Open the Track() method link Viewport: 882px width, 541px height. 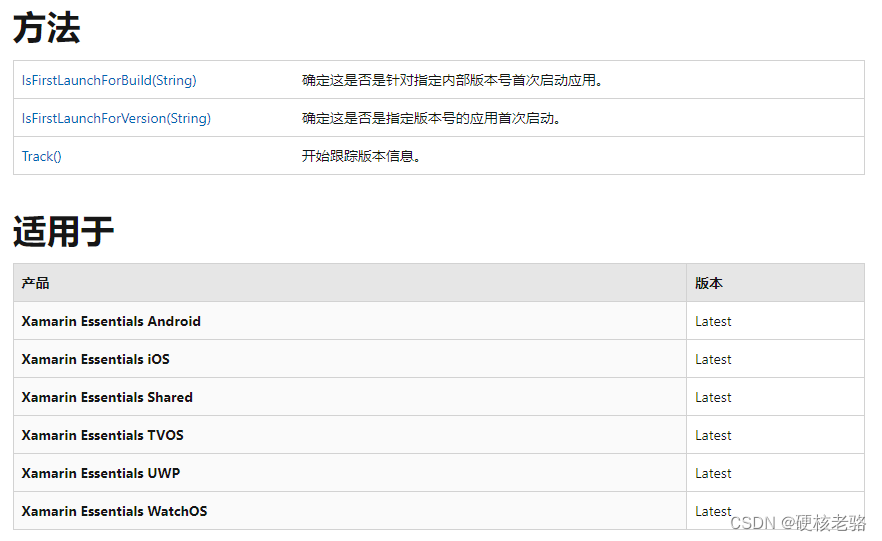pyautogui.click(x=42, y=156)
